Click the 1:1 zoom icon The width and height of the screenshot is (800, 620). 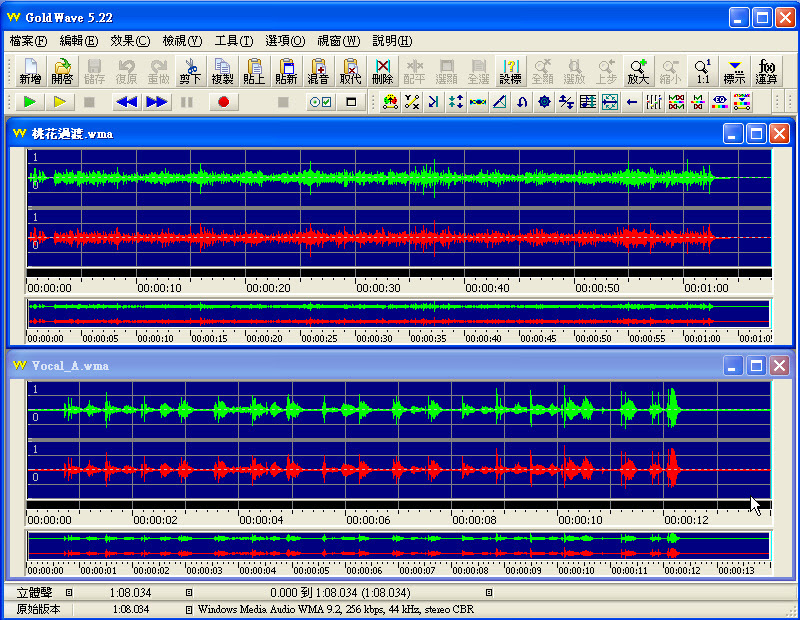(x=703, y=71)
